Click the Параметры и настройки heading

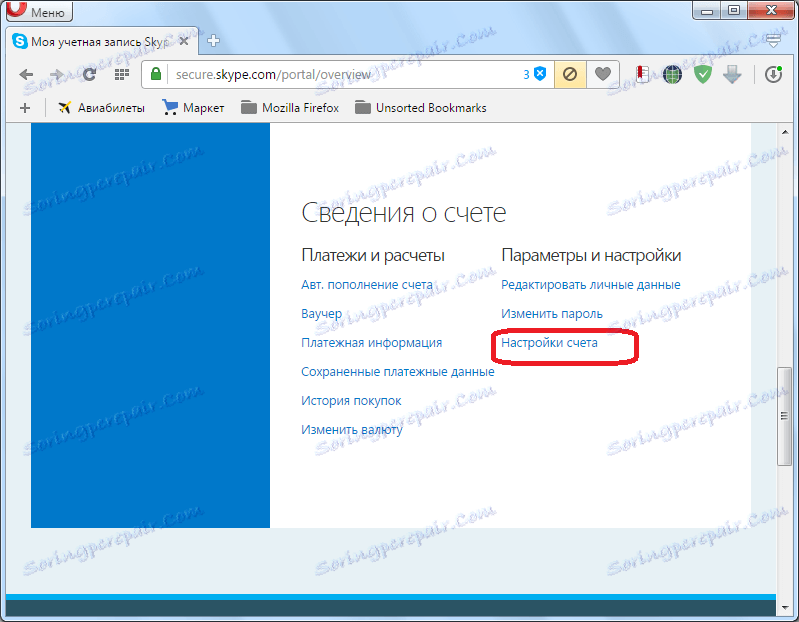click(x=591, y=255)
